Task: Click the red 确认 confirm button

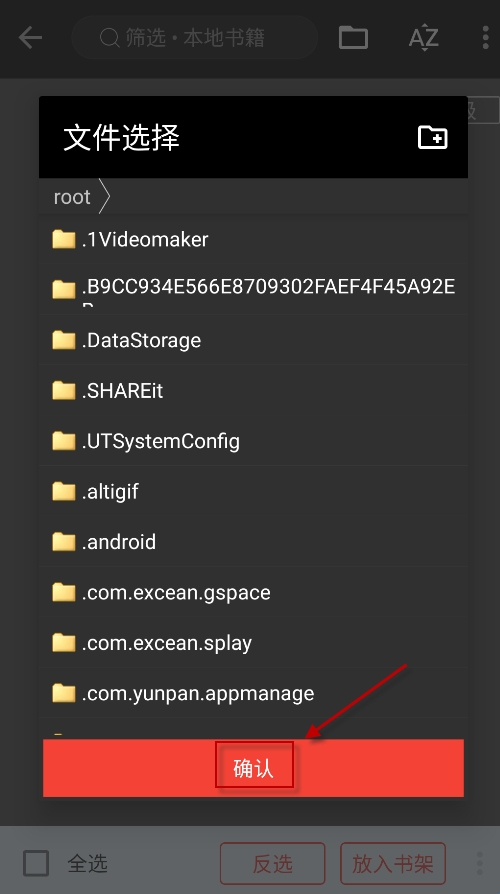Action: (x=253, y=768)
